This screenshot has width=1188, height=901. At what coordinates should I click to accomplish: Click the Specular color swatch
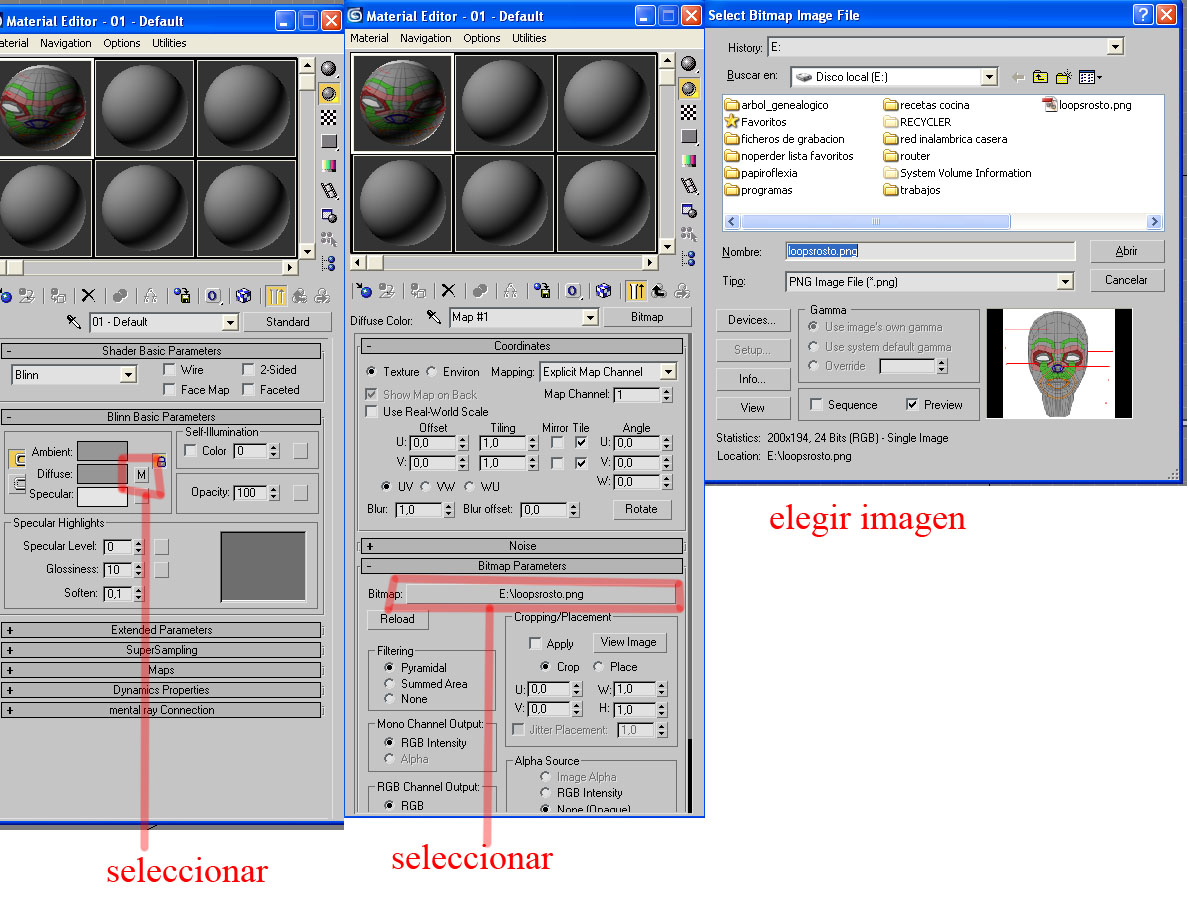pyautogui.click(x=102, y=495)
